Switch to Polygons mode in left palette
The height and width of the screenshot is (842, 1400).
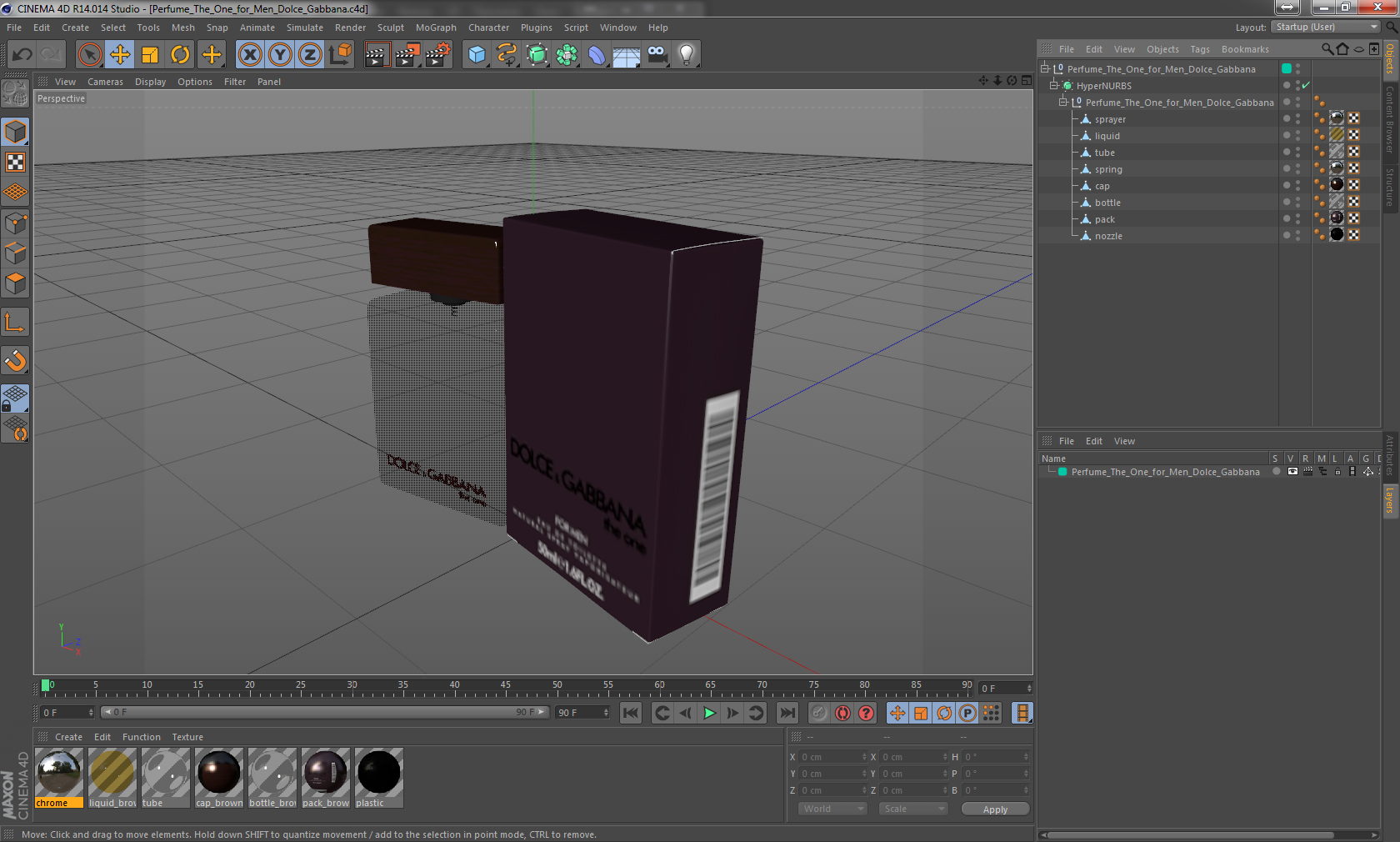pos(16,283)
